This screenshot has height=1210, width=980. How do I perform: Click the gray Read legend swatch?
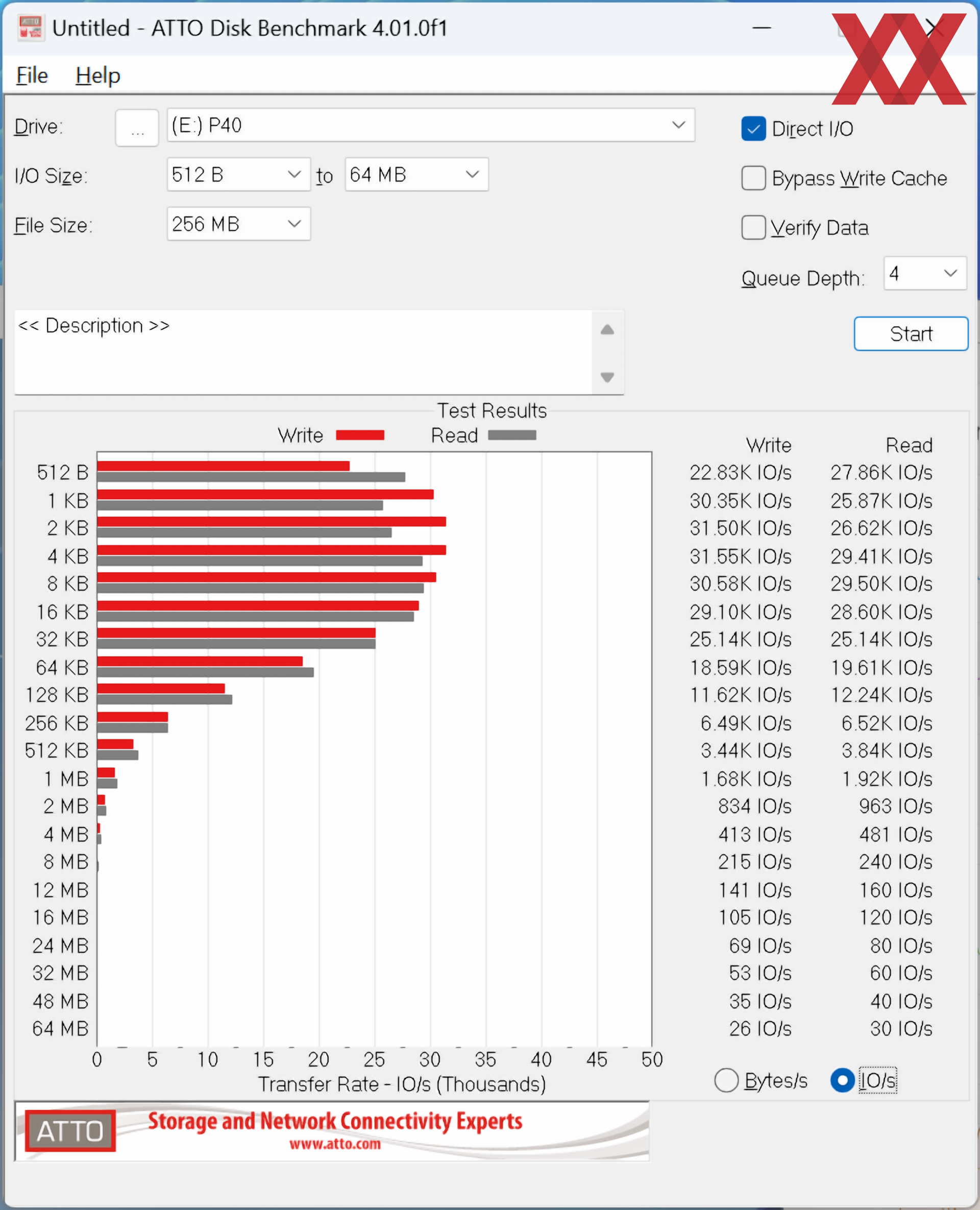tap(511, 435)
